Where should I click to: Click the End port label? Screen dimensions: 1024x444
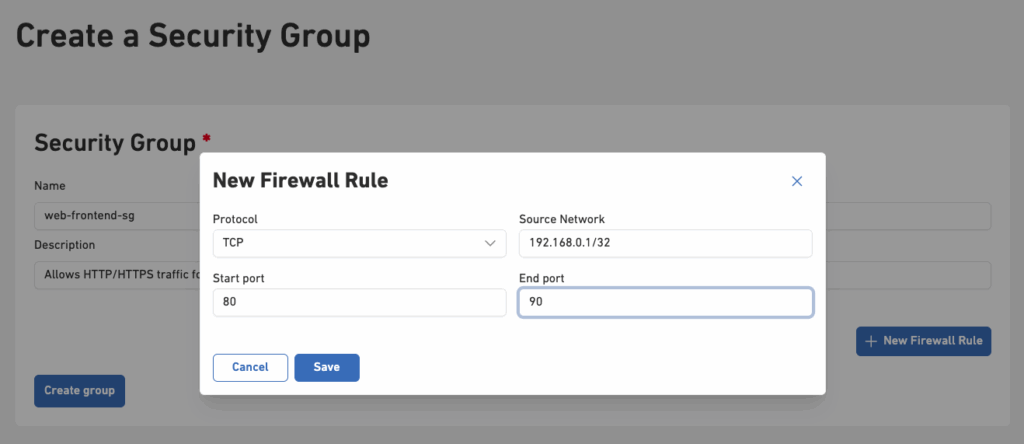pos(542,278)
